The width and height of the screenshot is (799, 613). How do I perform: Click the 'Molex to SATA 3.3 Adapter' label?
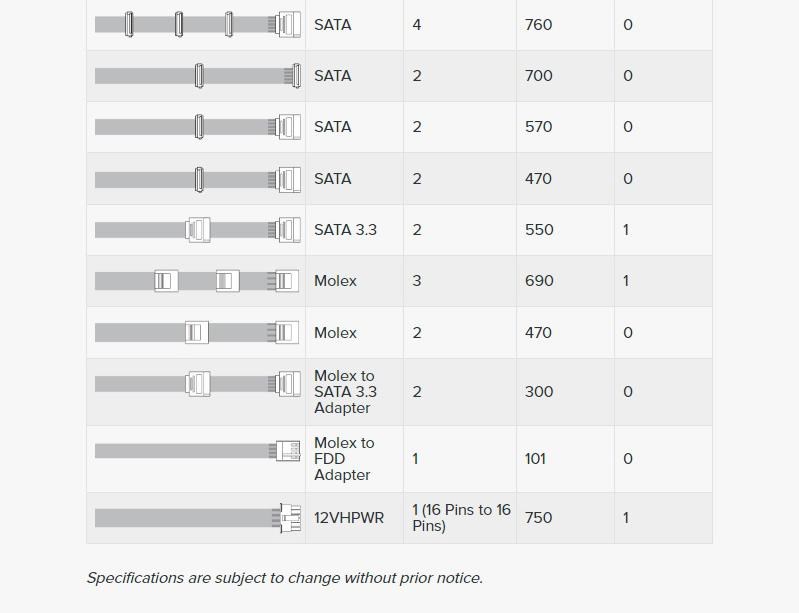pos(345,392)
